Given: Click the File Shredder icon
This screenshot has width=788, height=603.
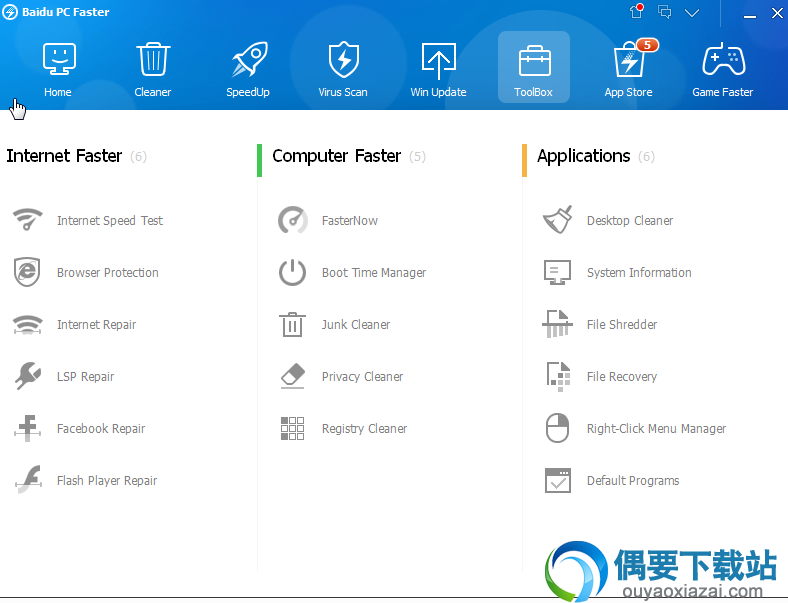Looking at the screenshot, I should tap(557, 324).
